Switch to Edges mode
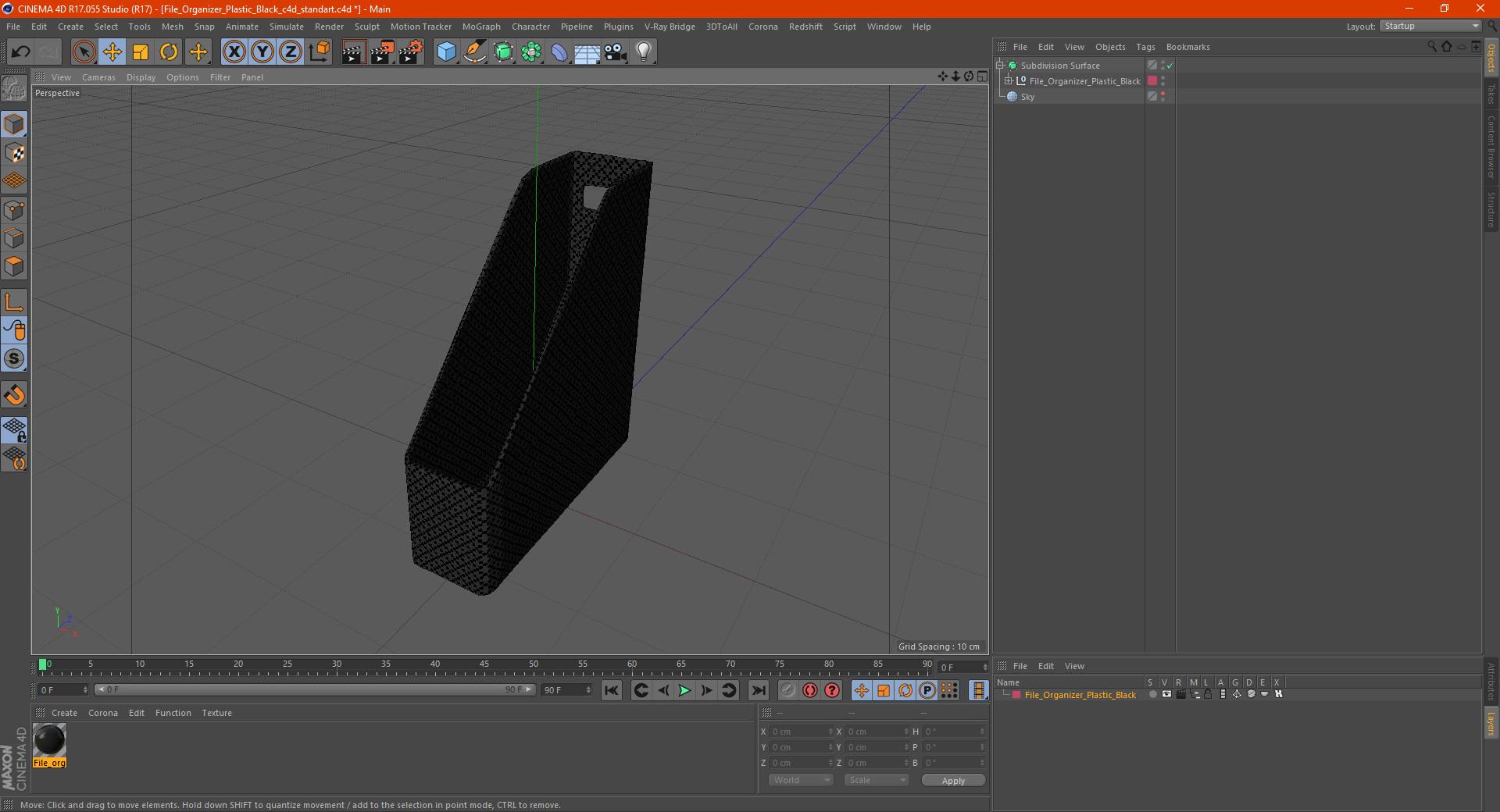The width and height of the screenshot is (1500, 812). tap(15, 238)
